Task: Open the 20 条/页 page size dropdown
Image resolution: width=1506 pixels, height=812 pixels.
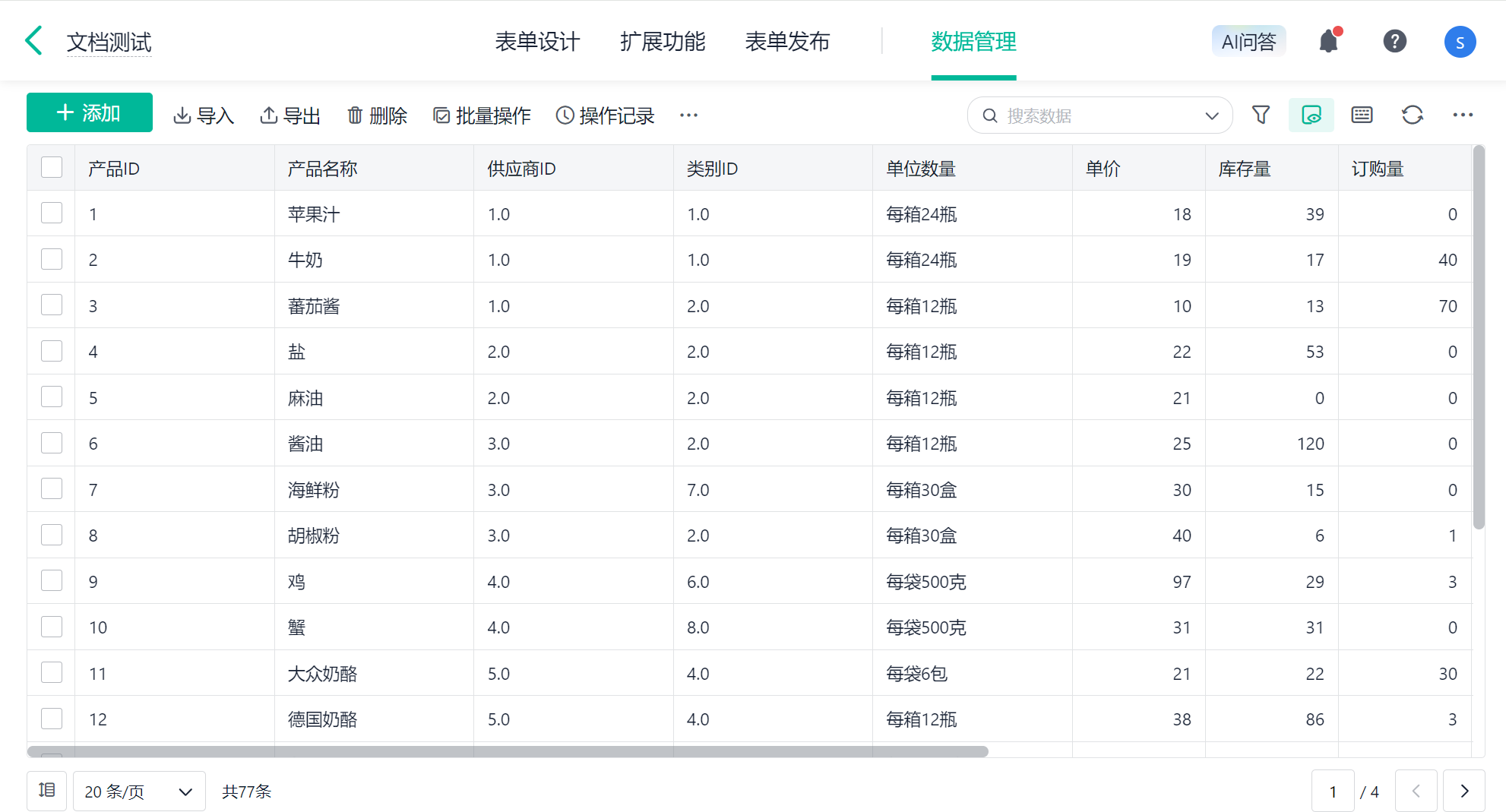Action: click(139, 791)
